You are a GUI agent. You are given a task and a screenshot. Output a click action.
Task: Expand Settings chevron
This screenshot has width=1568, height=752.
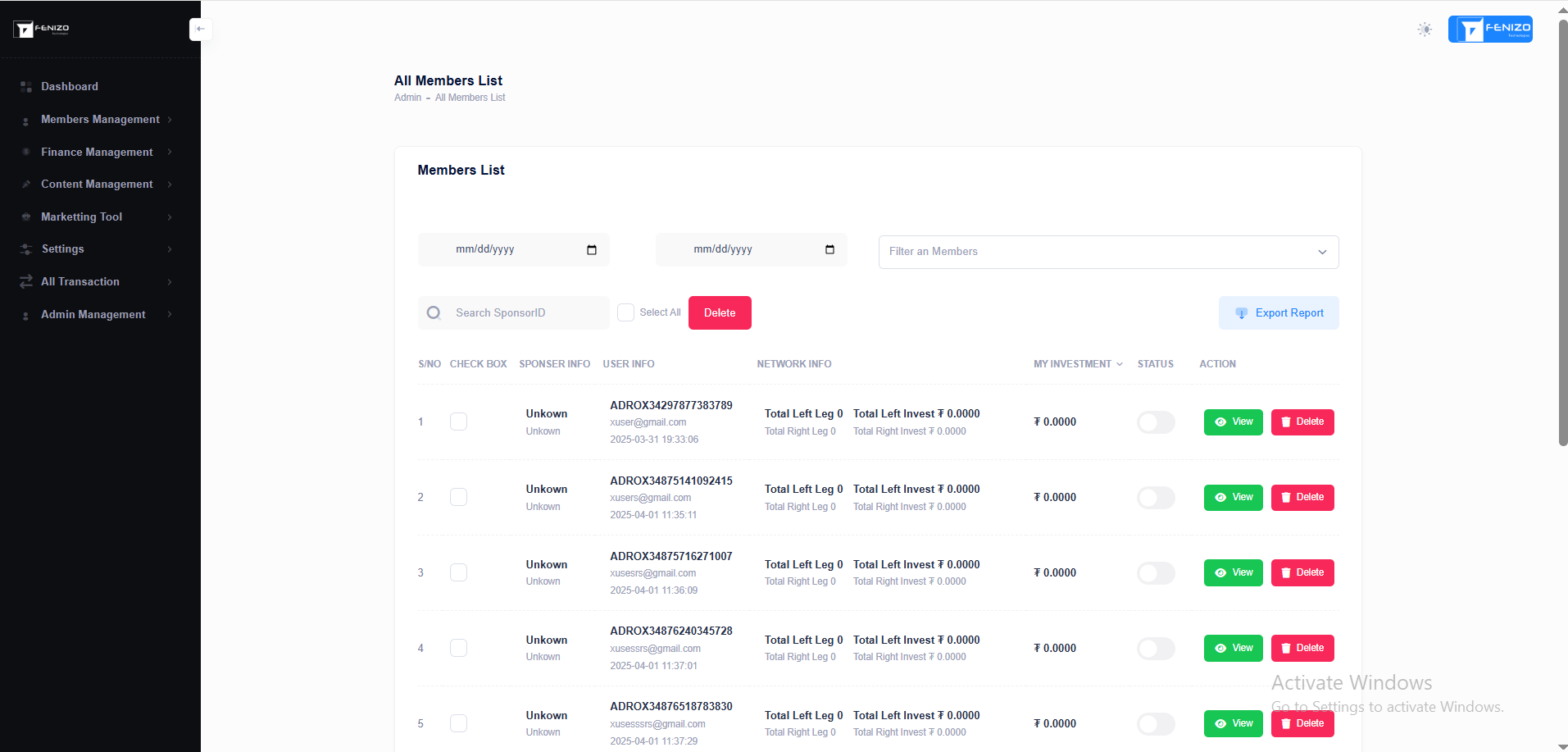(170, 249)
